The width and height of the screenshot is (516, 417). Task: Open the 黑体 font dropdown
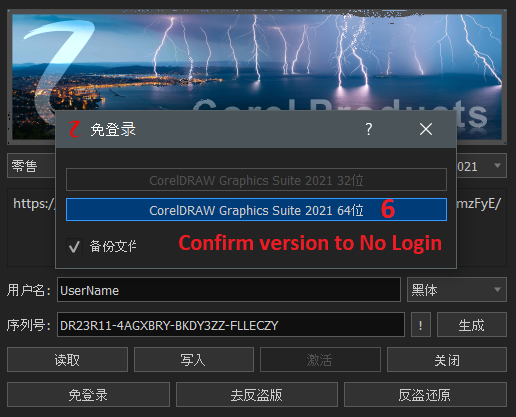(x=457, y=290)
